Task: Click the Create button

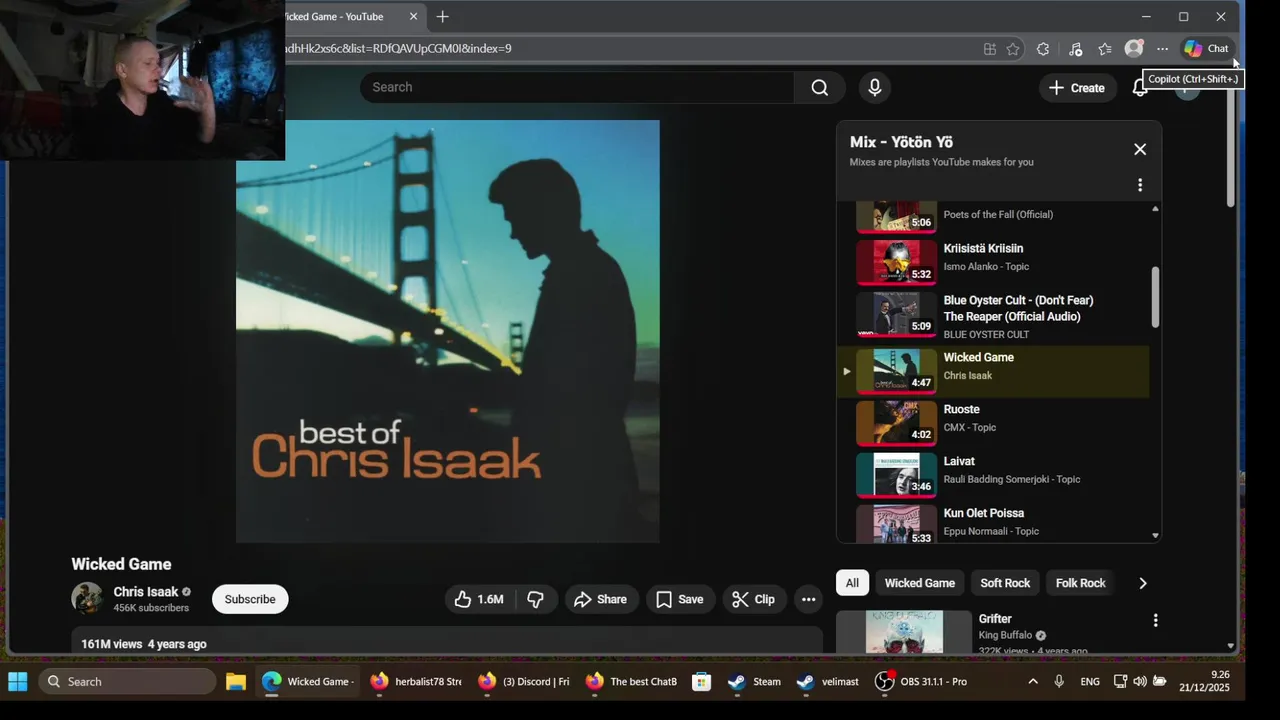Action: 1076,88
